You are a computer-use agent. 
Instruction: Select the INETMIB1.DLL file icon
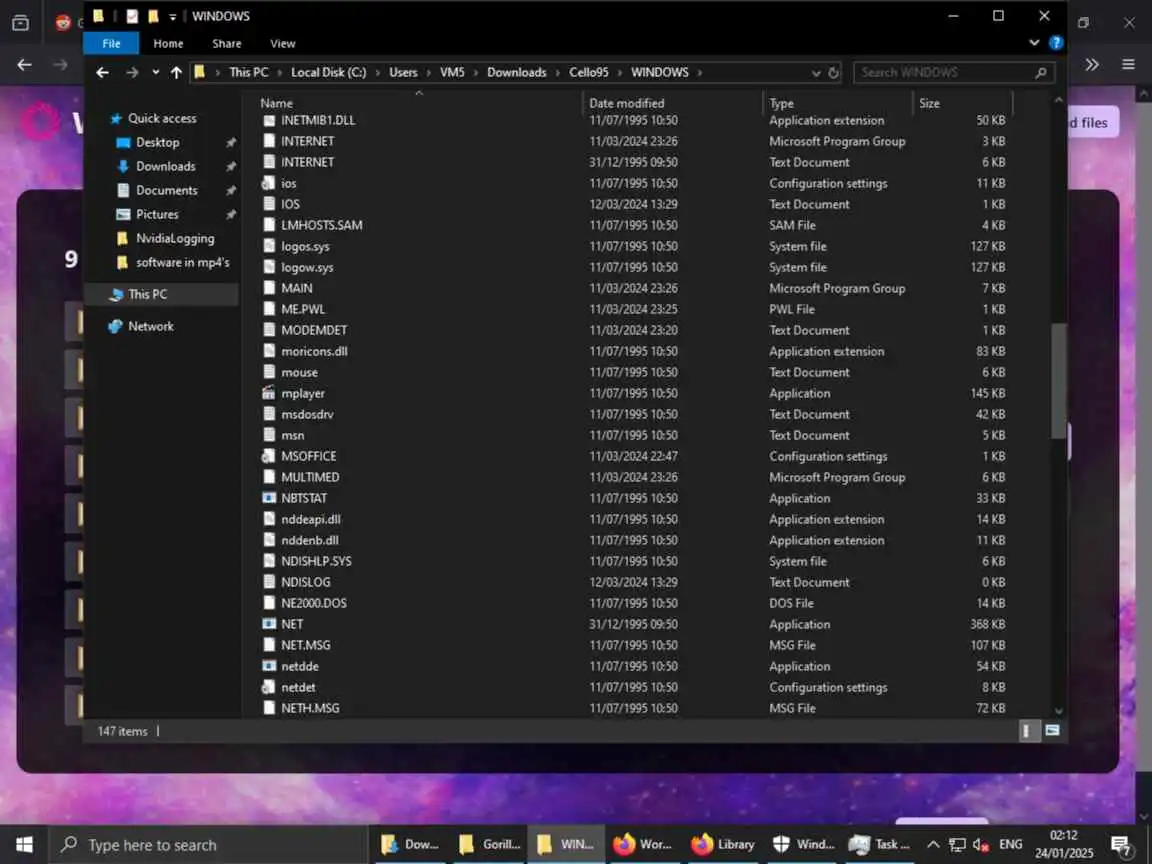point(269,120)
